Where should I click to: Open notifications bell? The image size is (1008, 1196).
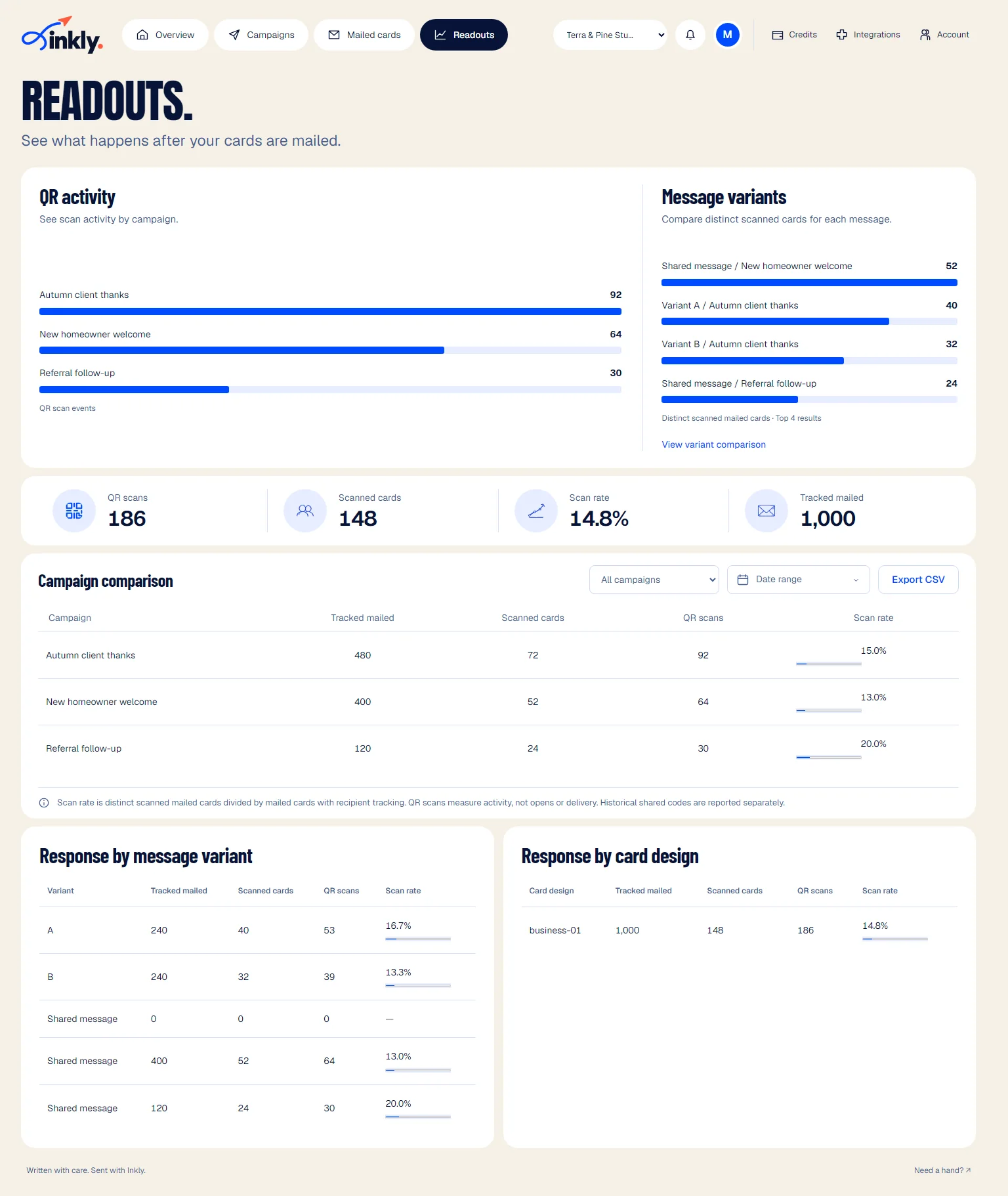690,35
